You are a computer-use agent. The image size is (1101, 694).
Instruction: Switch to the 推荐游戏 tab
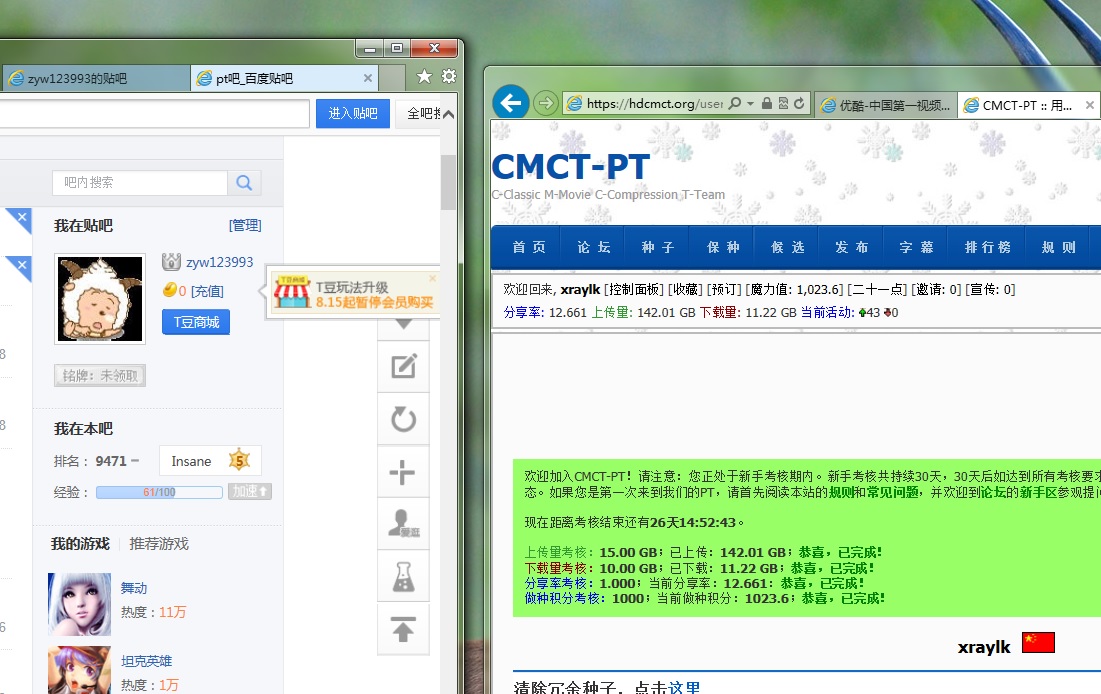pos(159,544)
